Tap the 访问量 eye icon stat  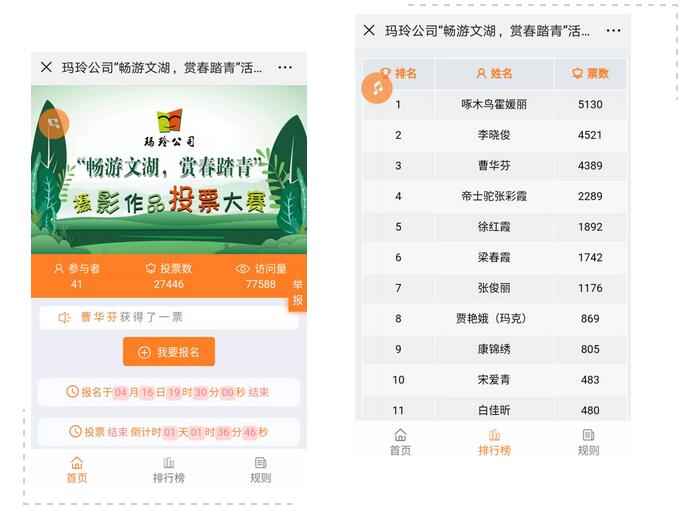click(260, 276)
